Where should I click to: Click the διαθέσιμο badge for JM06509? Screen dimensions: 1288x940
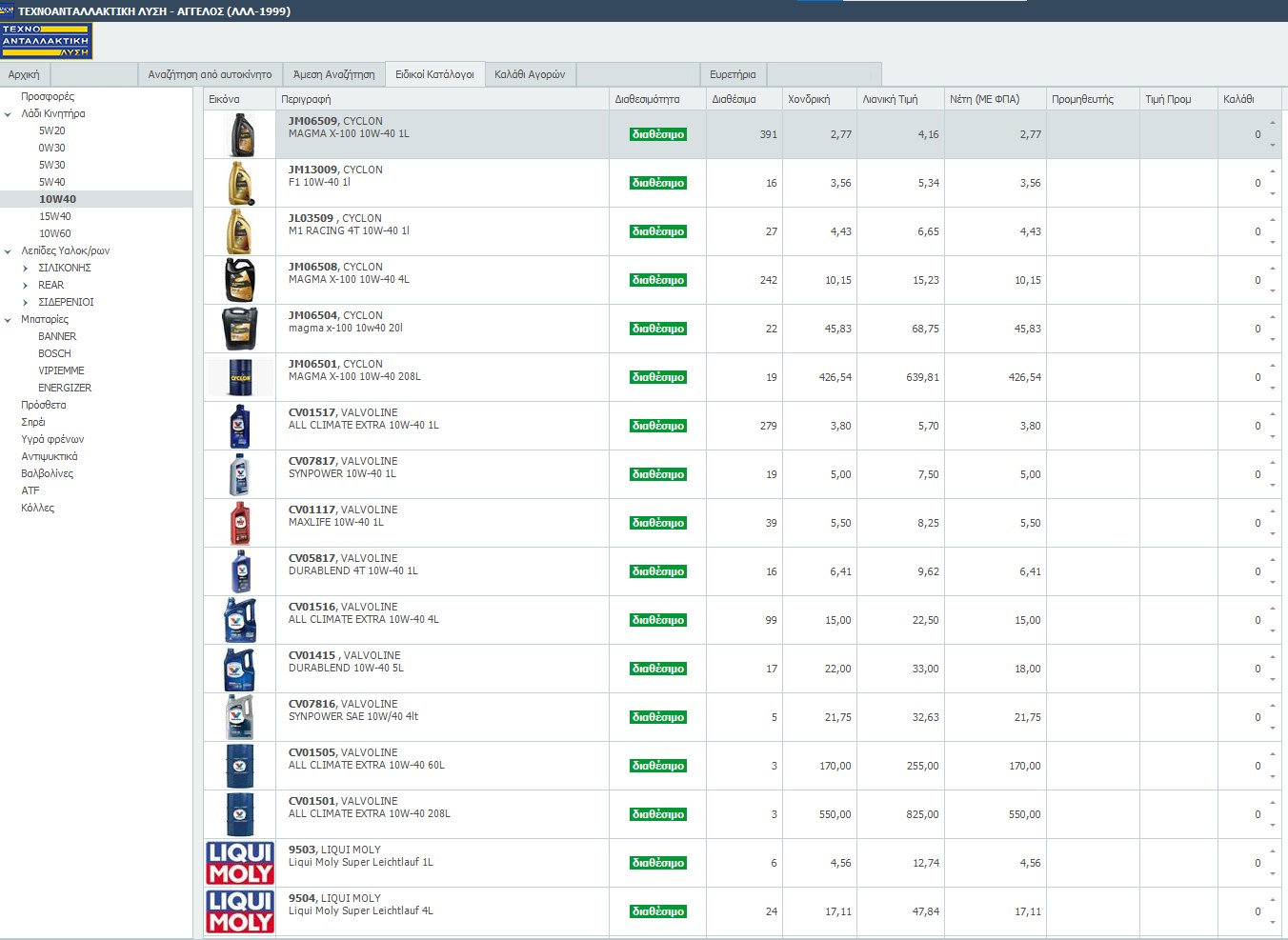657,134
